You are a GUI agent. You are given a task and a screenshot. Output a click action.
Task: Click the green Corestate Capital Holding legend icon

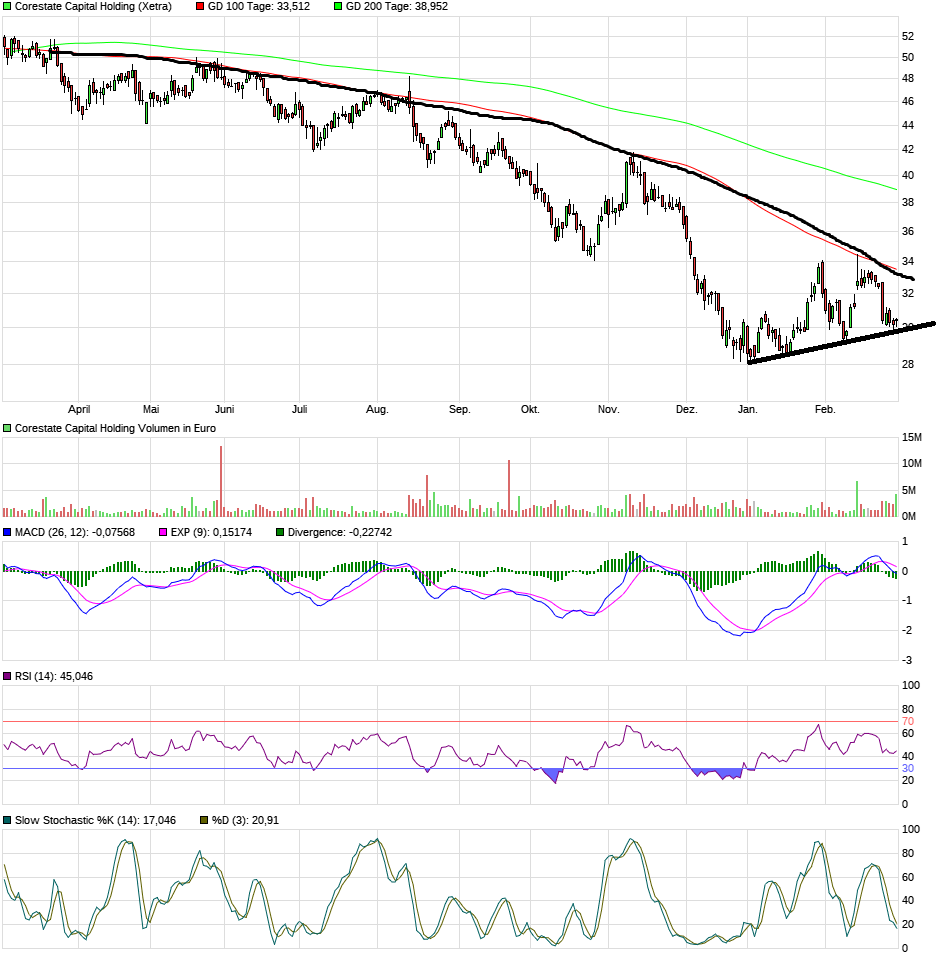[7, 6]
